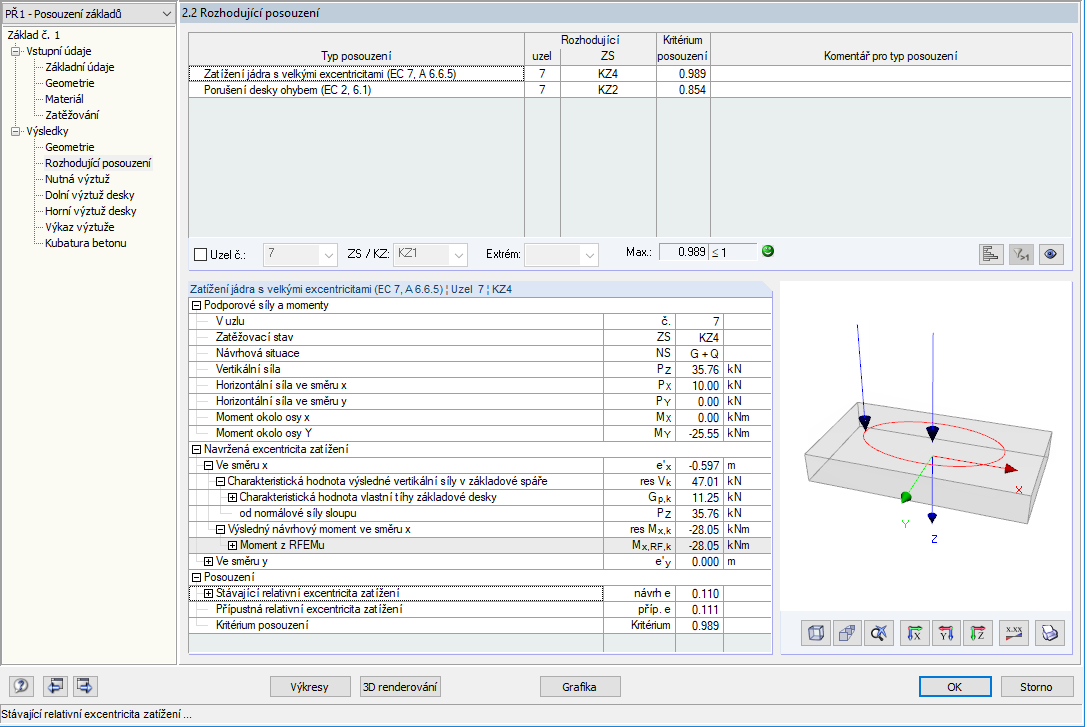The image size is (1087, 727).
Task: Click the filter icon beside the eye
Action: tap(1020, 254)
